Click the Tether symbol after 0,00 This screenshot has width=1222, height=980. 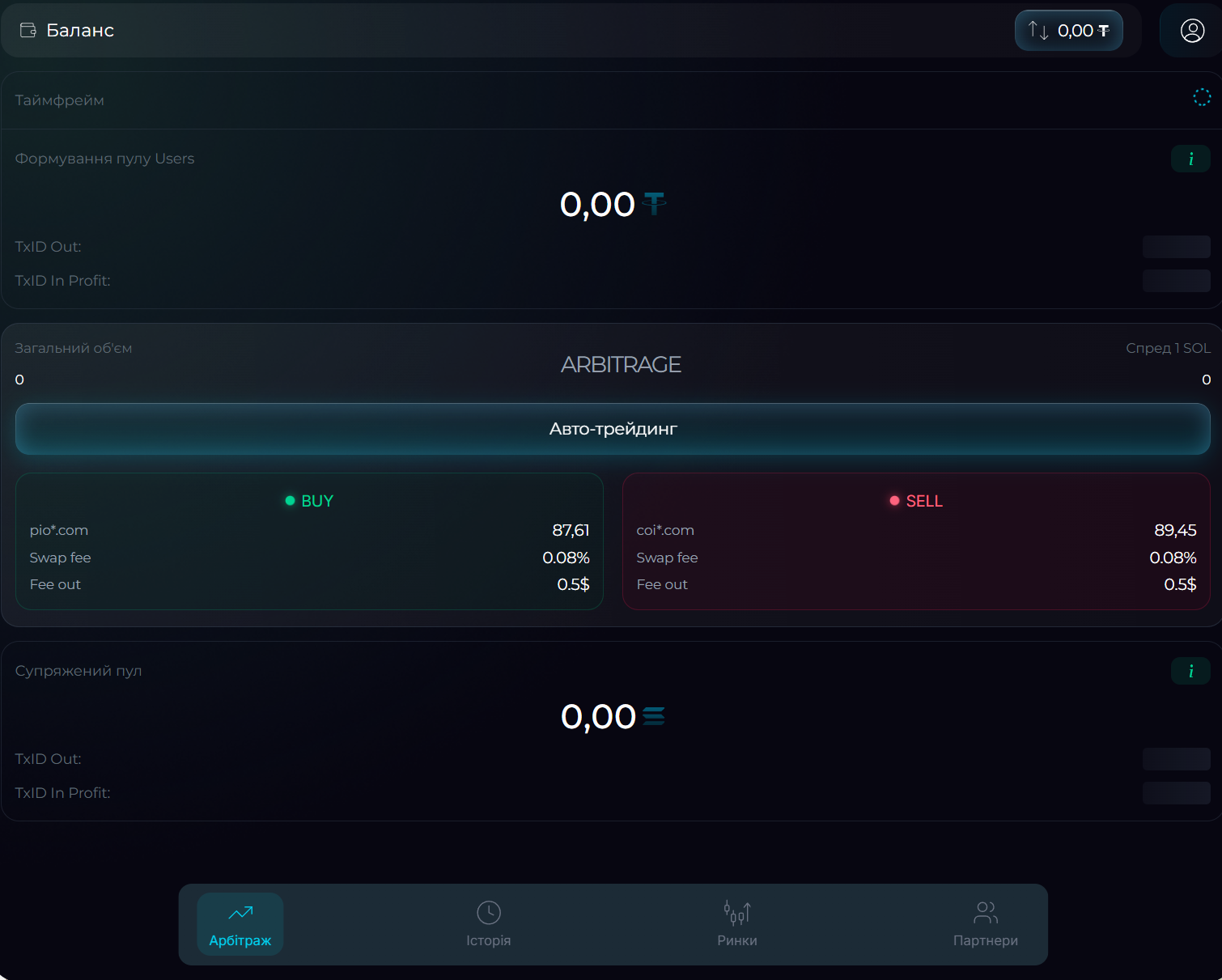coord(653,204)
